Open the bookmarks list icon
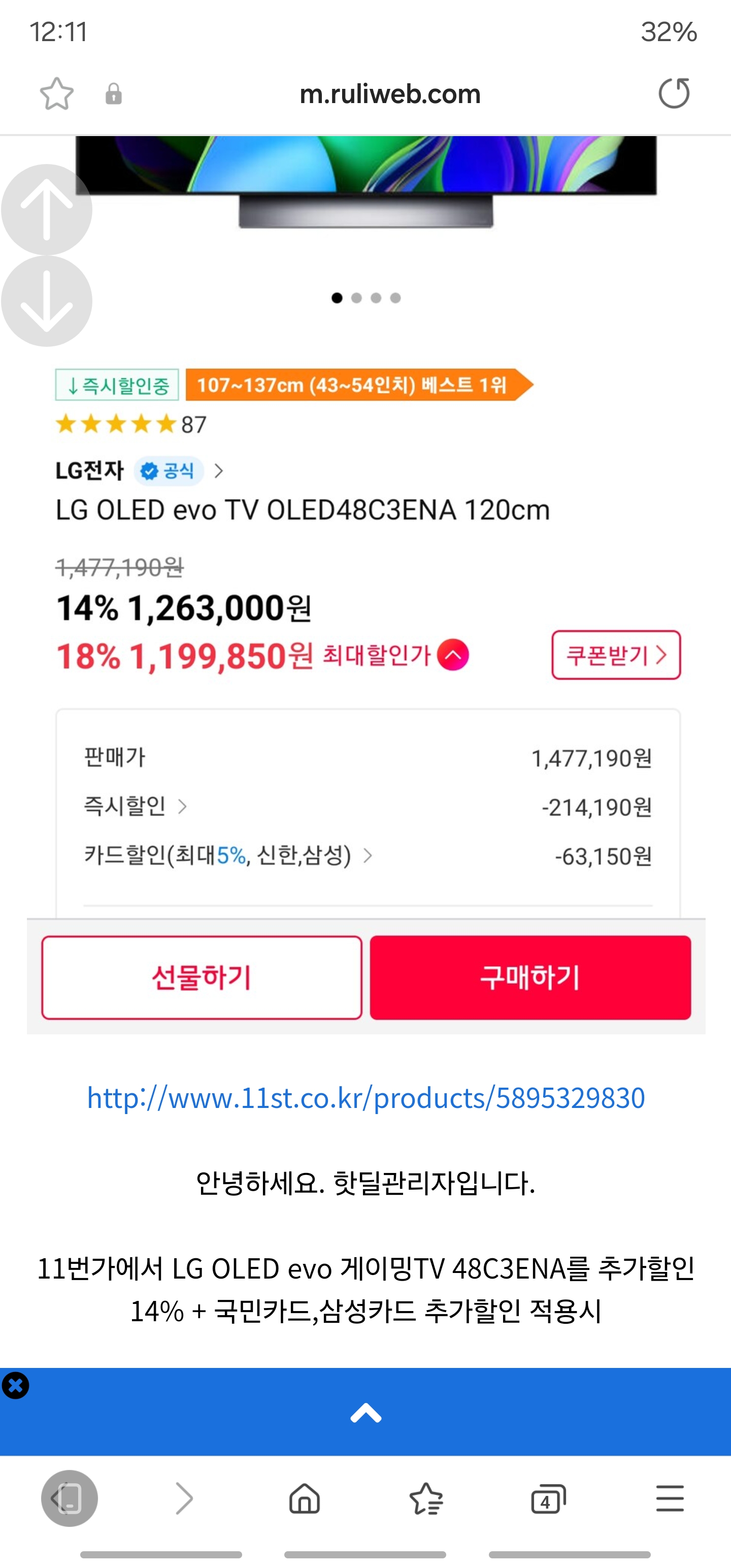 [426, 1498]
